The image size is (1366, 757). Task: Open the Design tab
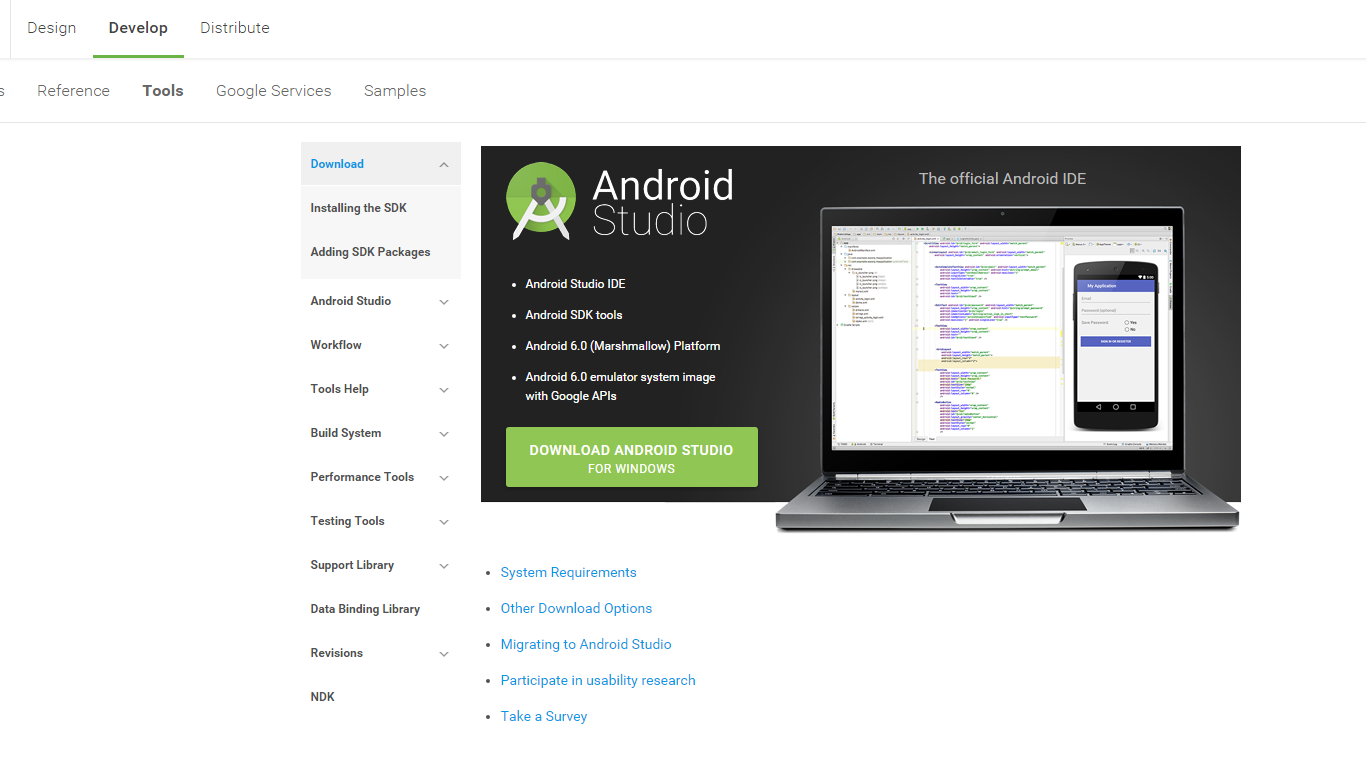[x=52, y=28]
